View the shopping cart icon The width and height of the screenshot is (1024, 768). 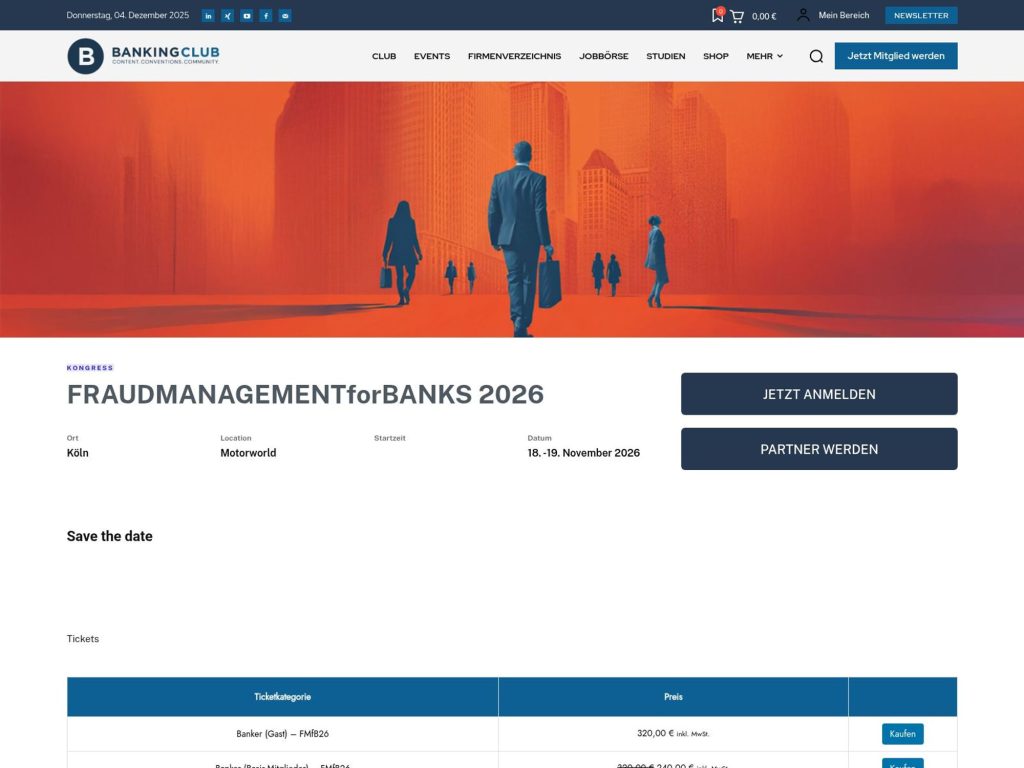coord(737,15)
